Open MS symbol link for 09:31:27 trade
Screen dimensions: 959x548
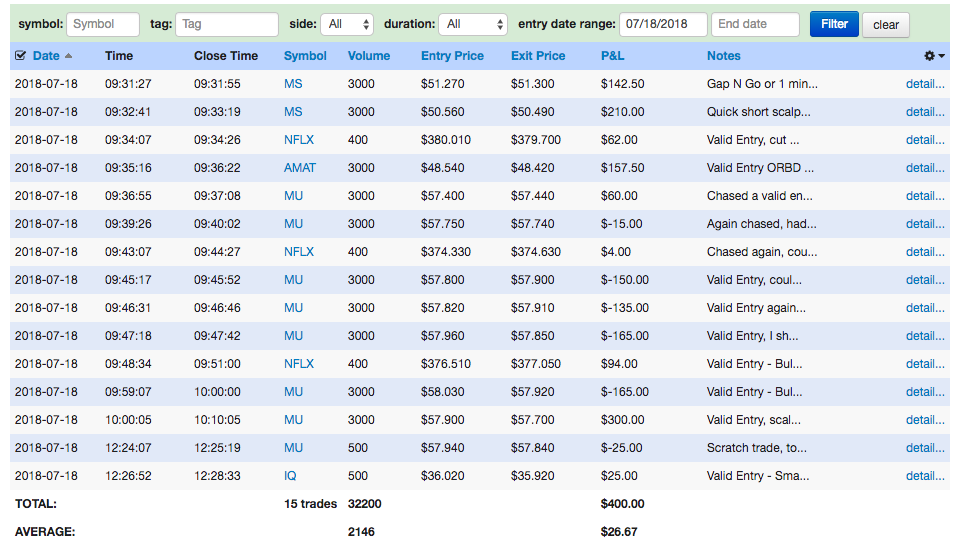(x=293, y=84)
